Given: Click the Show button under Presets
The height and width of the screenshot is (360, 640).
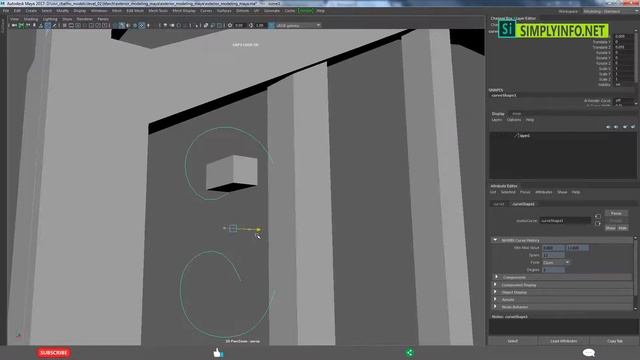Looking at the screenshot, I should tap(610, 228).
